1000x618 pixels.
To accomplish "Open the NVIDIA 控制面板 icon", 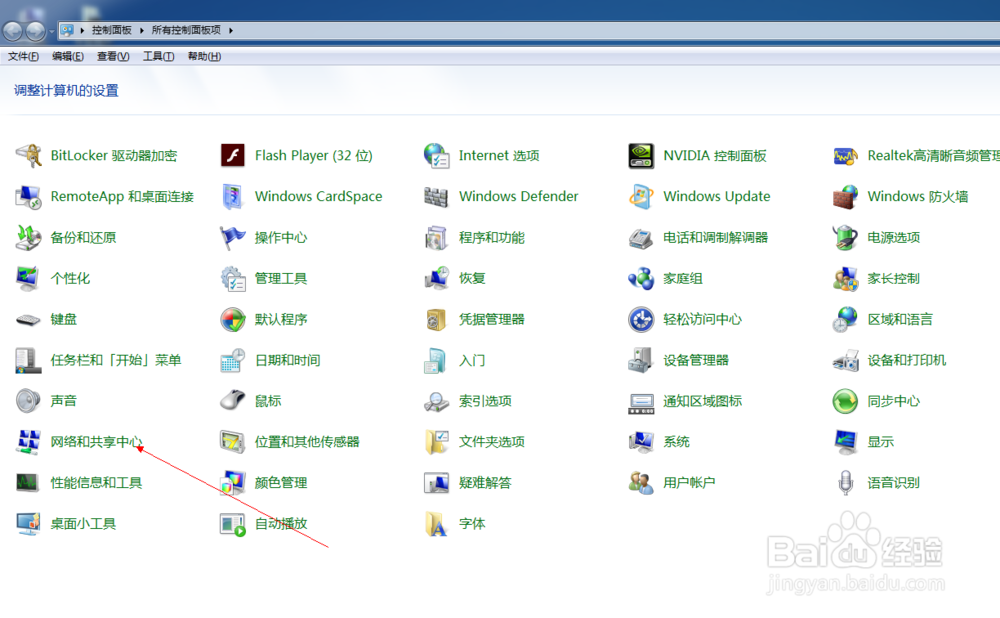I will click(x=641, y=156).
